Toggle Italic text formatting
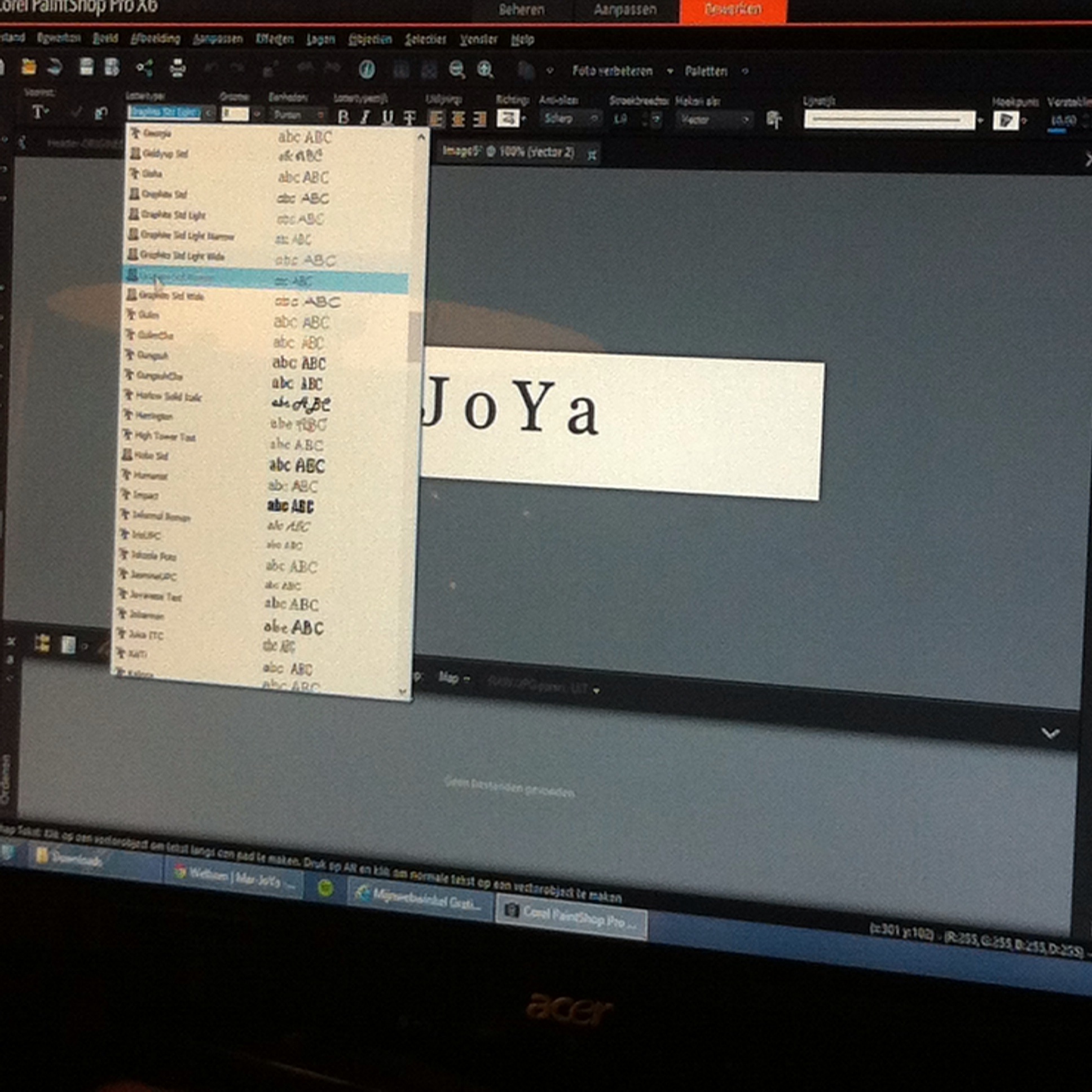 click(x=365, y=117)
